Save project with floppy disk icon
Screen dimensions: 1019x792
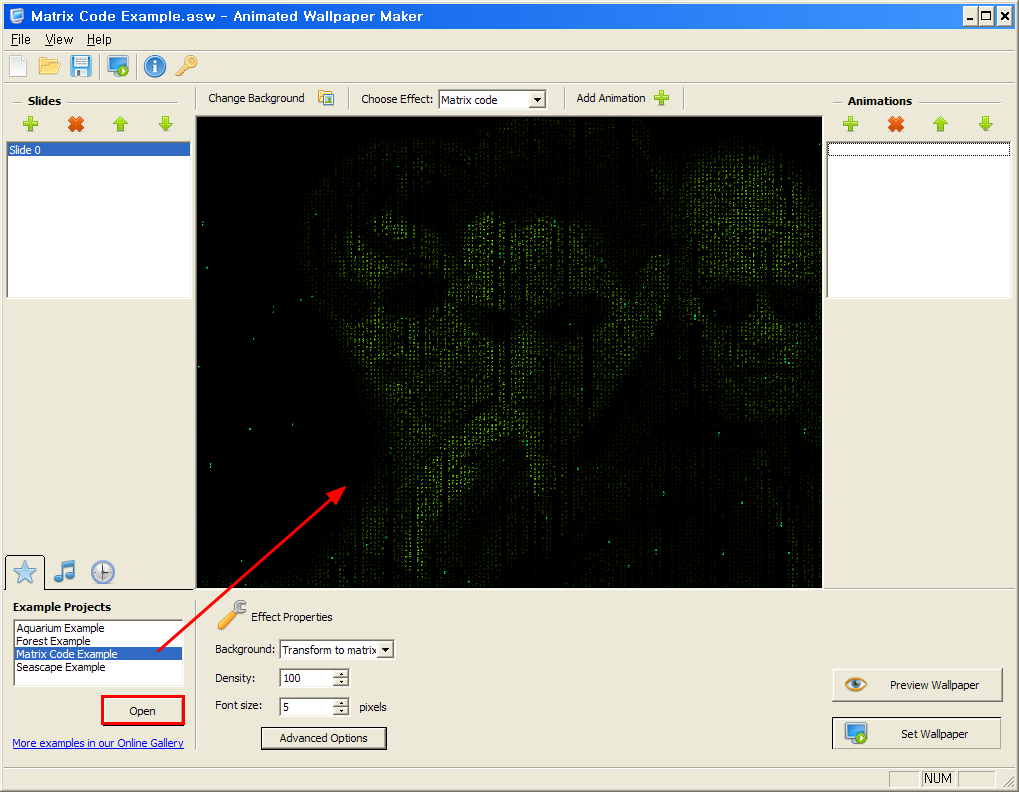(x=81, y=66)
